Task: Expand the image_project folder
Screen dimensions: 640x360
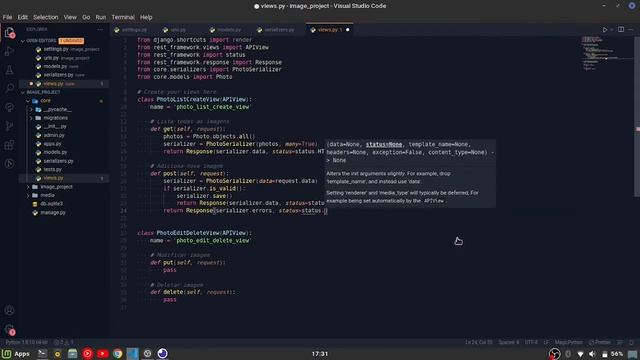Action: (x=28, y=187)
